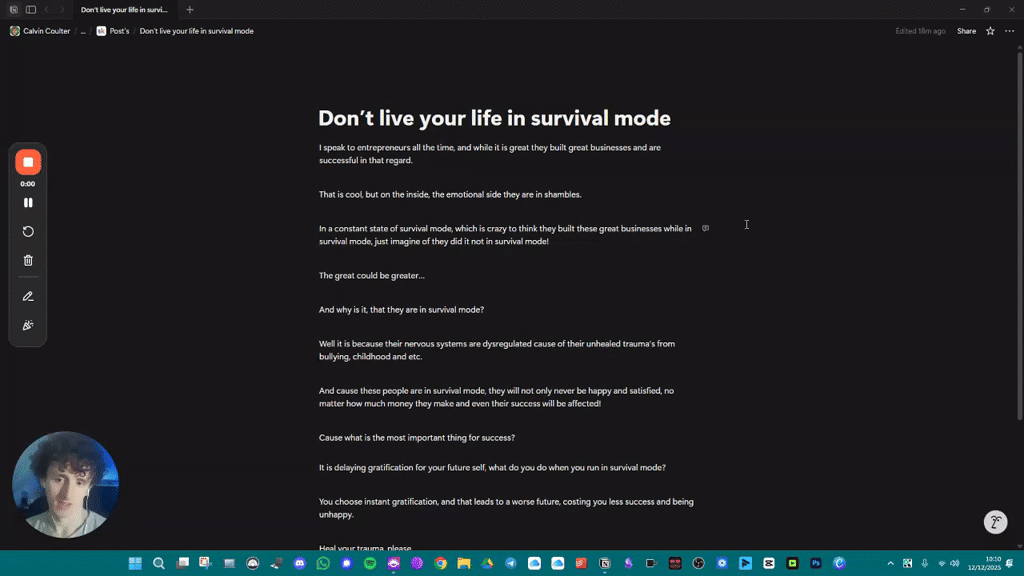The height and width of the screenshot is (576, 1024).
Task: Toggle the Notion sidebar open
Action: coord(30,8)
